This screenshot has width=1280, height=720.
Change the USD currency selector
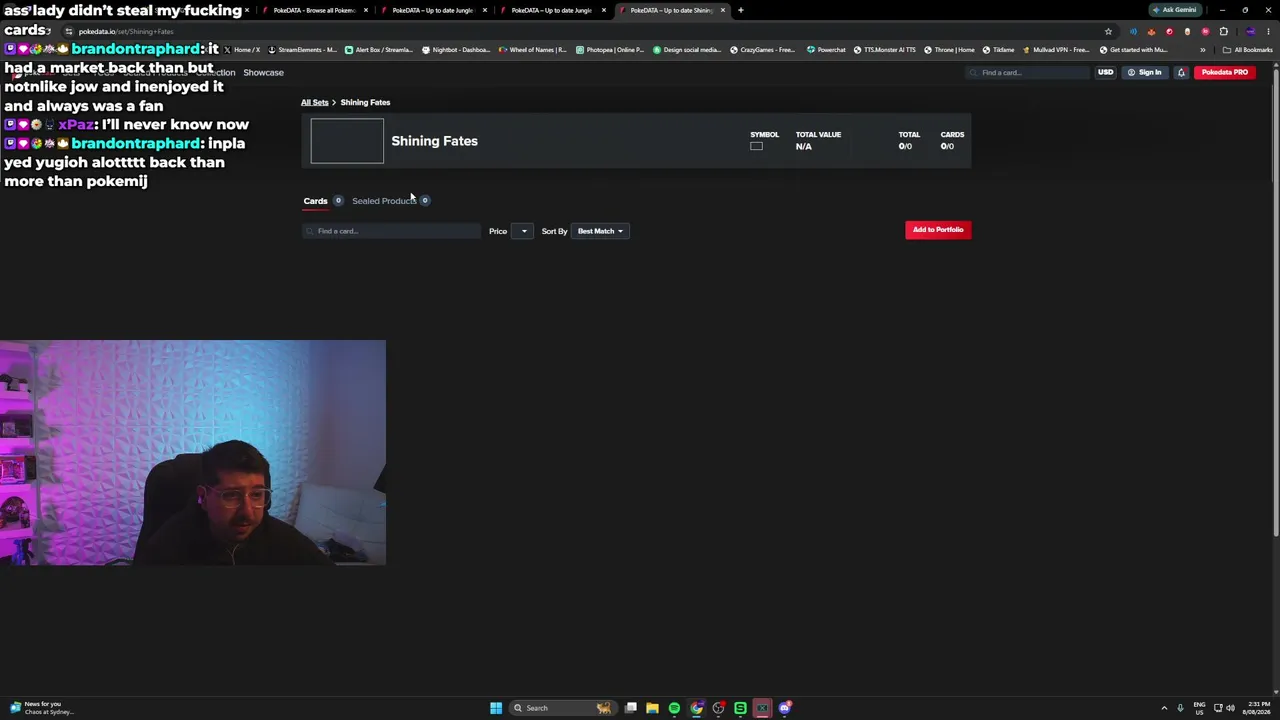click(x=1105, y=72)
